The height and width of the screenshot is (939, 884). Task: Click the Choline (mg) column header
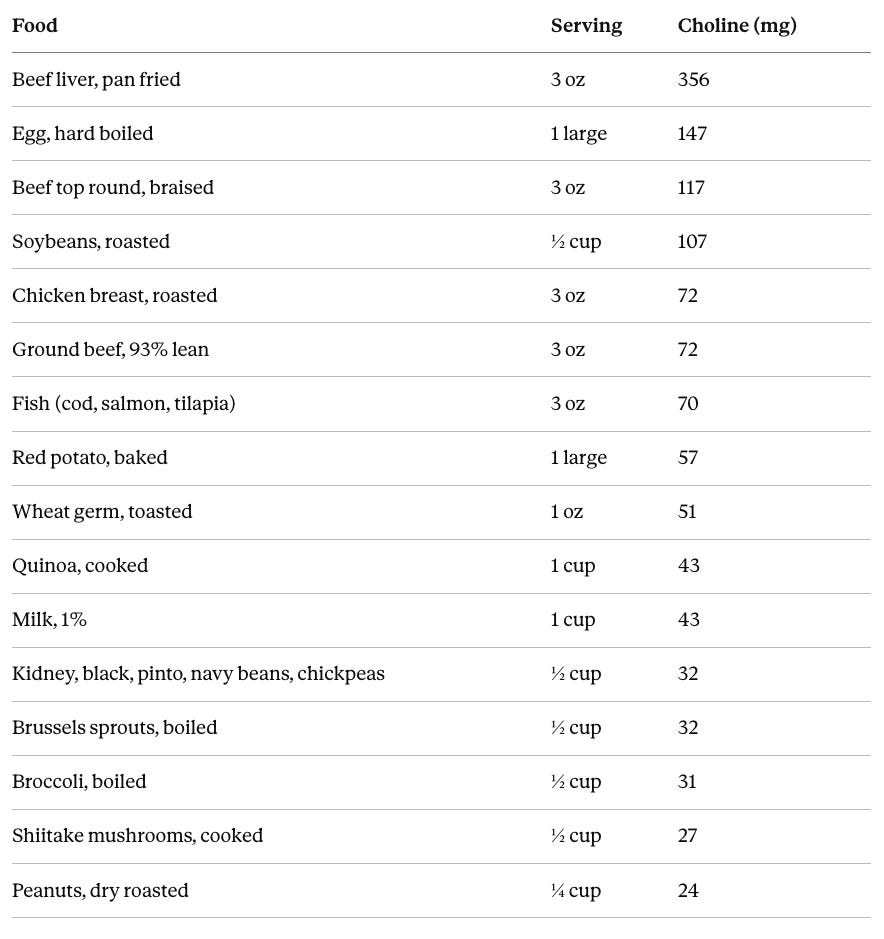click(737, 26)
